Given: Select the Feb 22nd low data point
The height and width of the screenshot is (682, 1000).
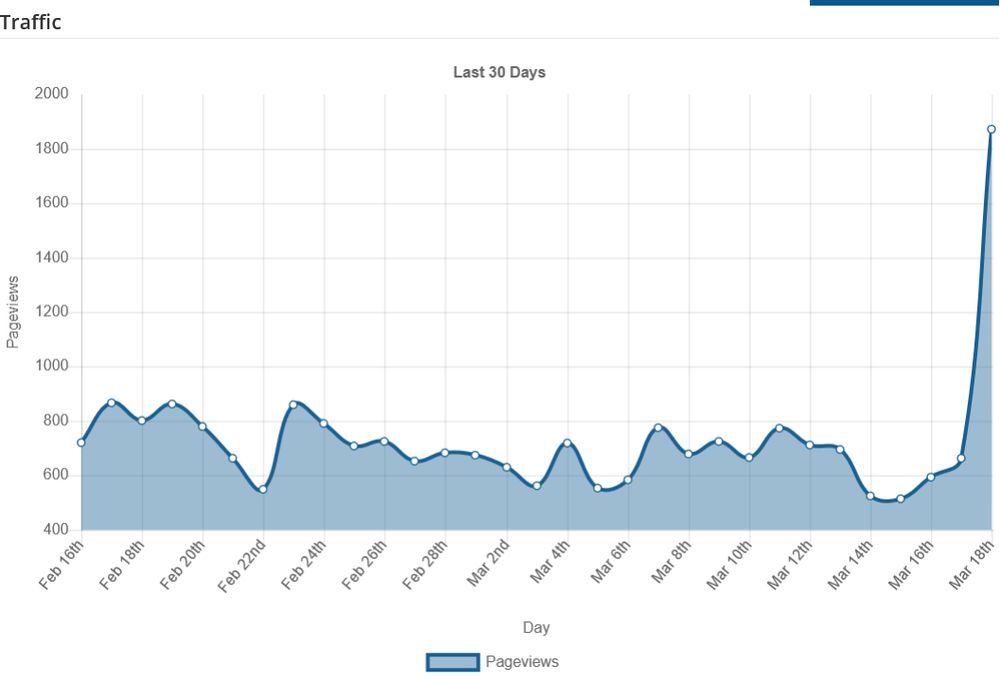Looking at the screenshot, I should tap(263, 489).
